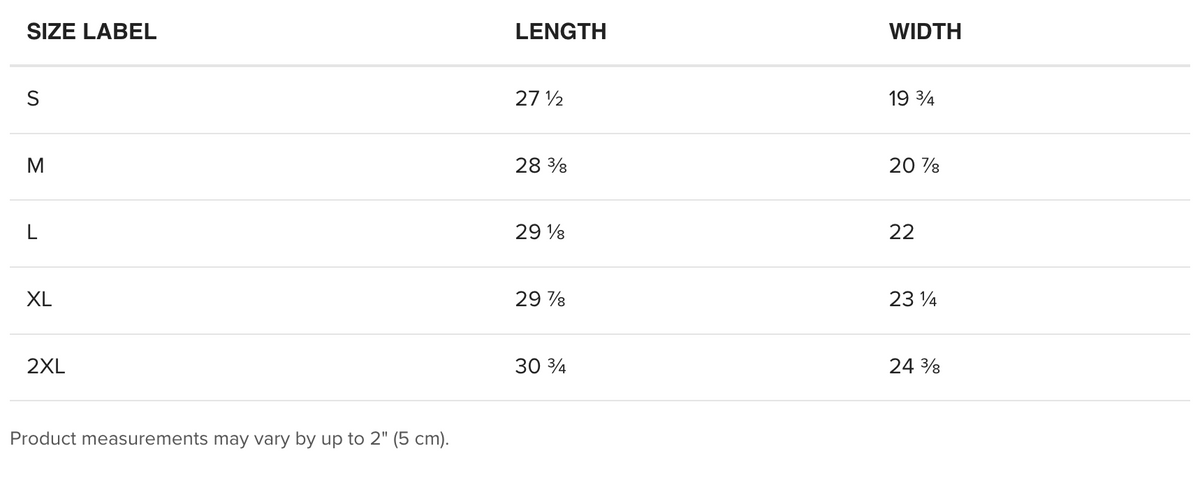Select the L size label

tap(32, 233)
